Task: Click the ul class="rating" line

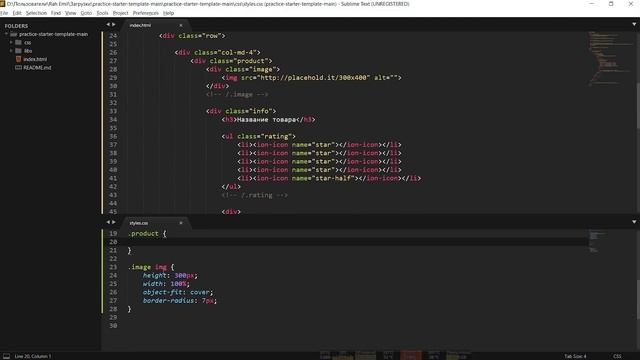Action: (x=258, y=136)
